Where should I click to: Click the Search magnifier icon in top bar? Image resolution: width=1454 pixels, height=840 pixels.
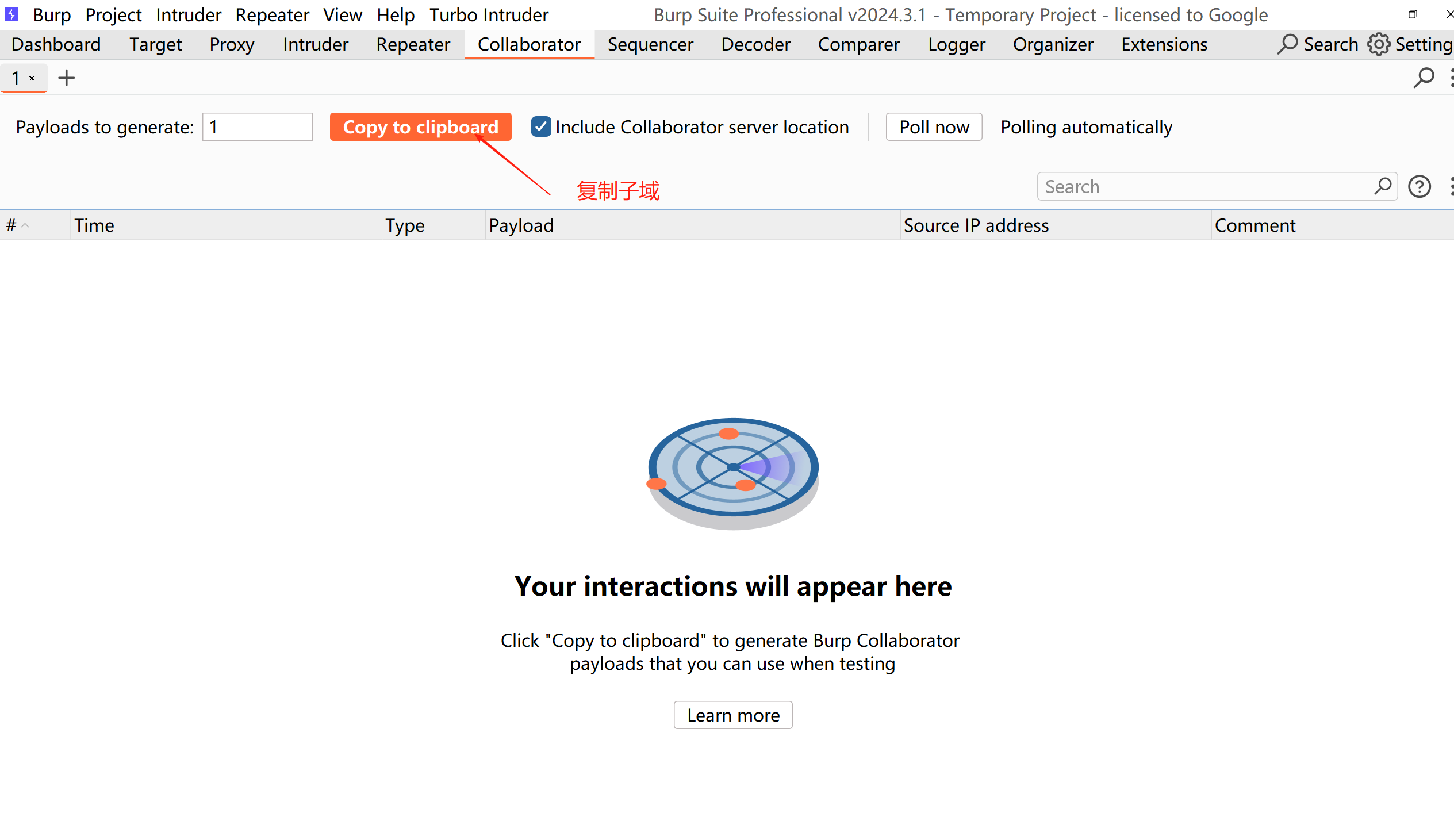1287,44
